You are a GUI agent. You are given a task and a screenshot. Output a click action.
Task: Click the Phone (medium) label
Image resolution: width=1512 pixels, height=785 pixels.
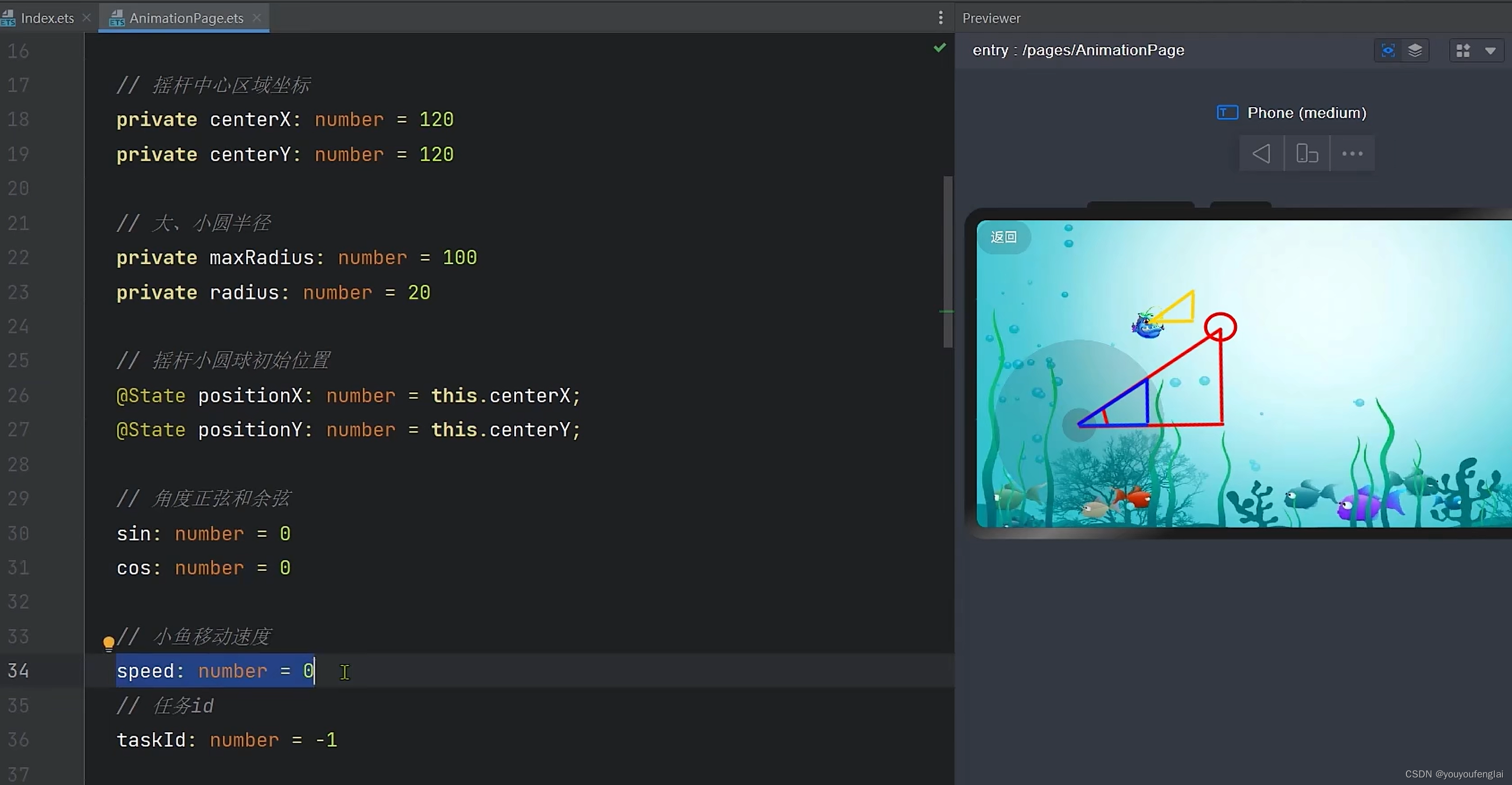(1307, 113)
